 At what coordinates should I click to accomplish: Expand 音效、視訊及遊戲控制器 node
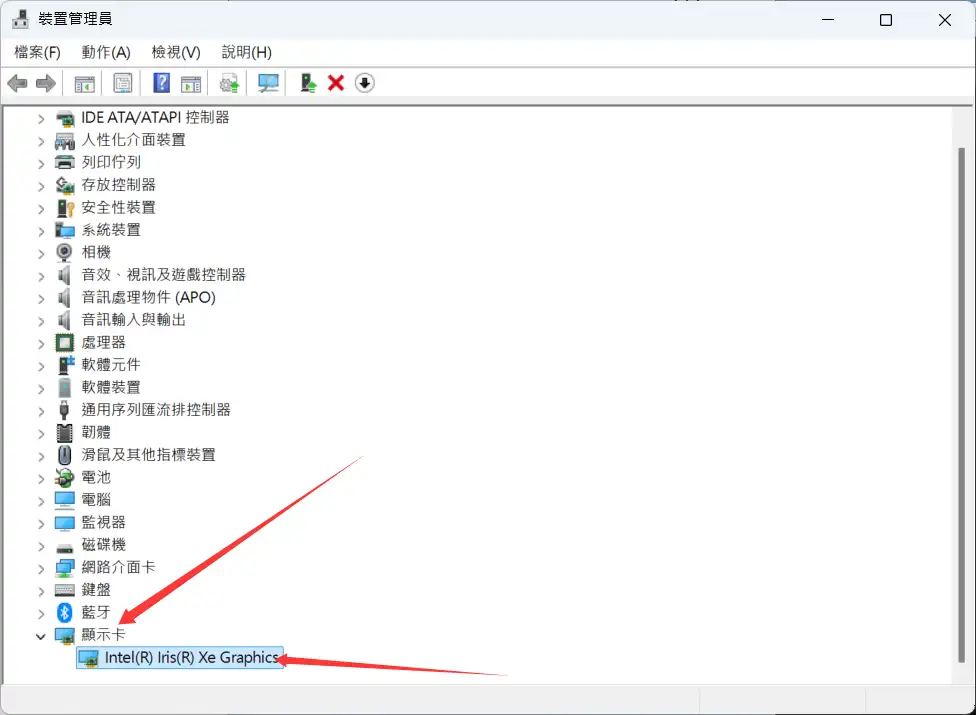tap(41, 276)
